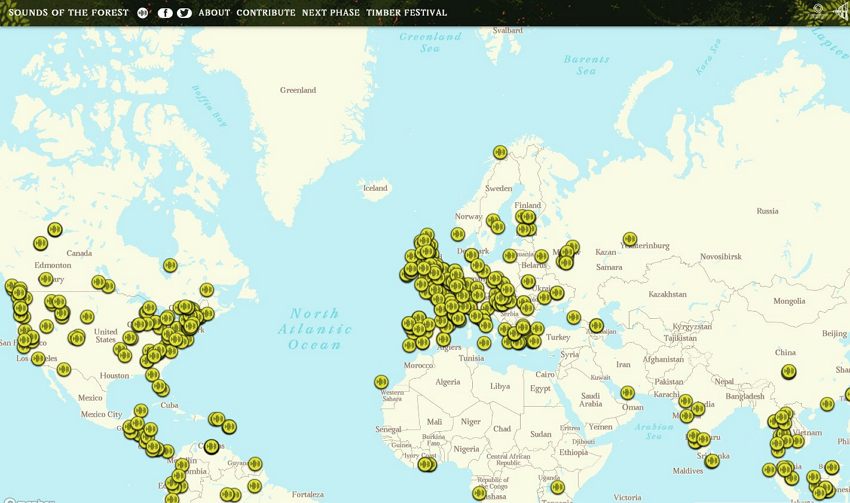Screen dimensions: 850x503
Task: Play the marker beside the Calgary label
Action: (x=46, y=279)
